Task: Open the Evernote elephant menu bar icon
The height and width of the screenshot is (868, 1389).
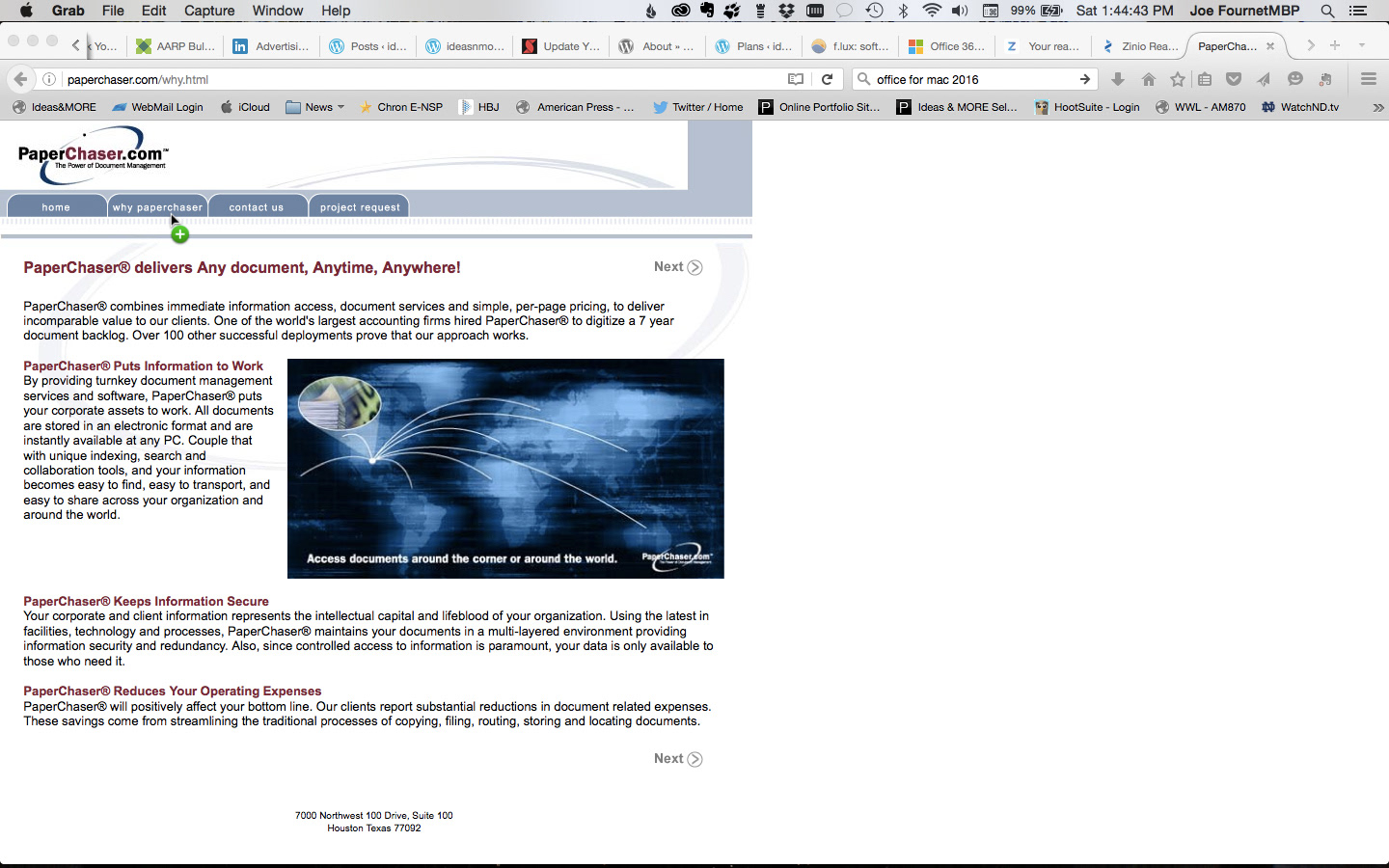Action: [707, 11]
